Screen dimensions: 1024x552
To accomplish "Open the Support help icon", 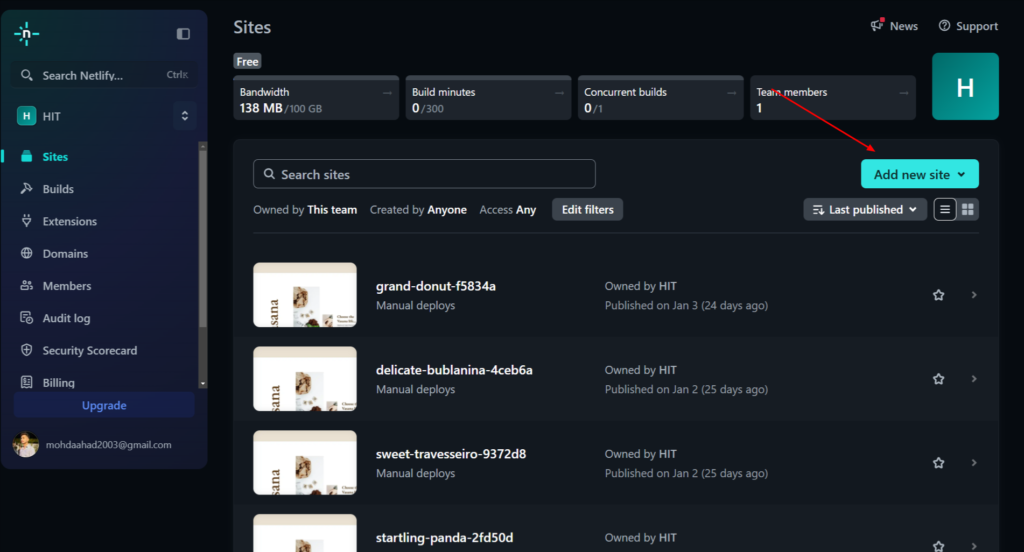I will tap(944, 25).
